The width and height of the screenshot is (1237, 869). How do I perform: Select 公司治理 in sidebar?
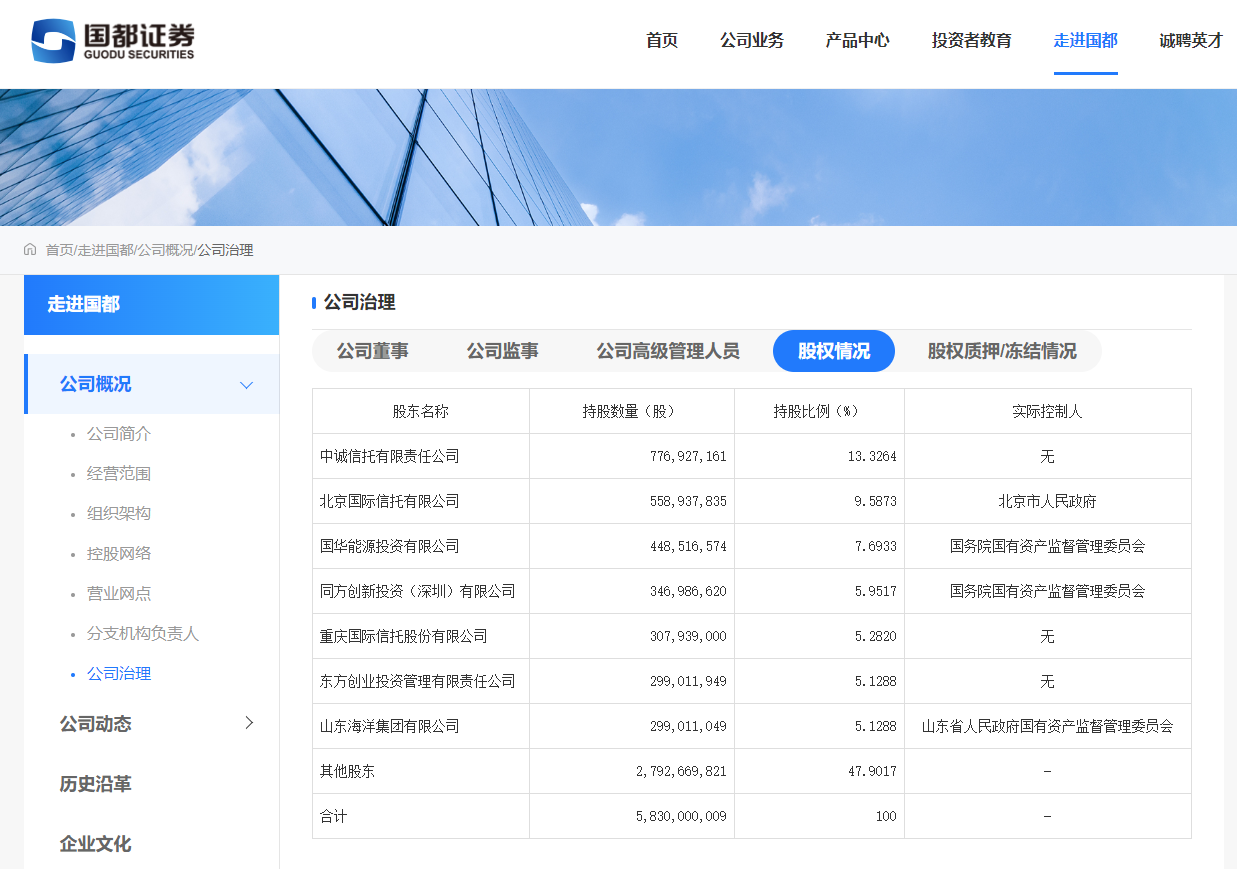point(119,674)
